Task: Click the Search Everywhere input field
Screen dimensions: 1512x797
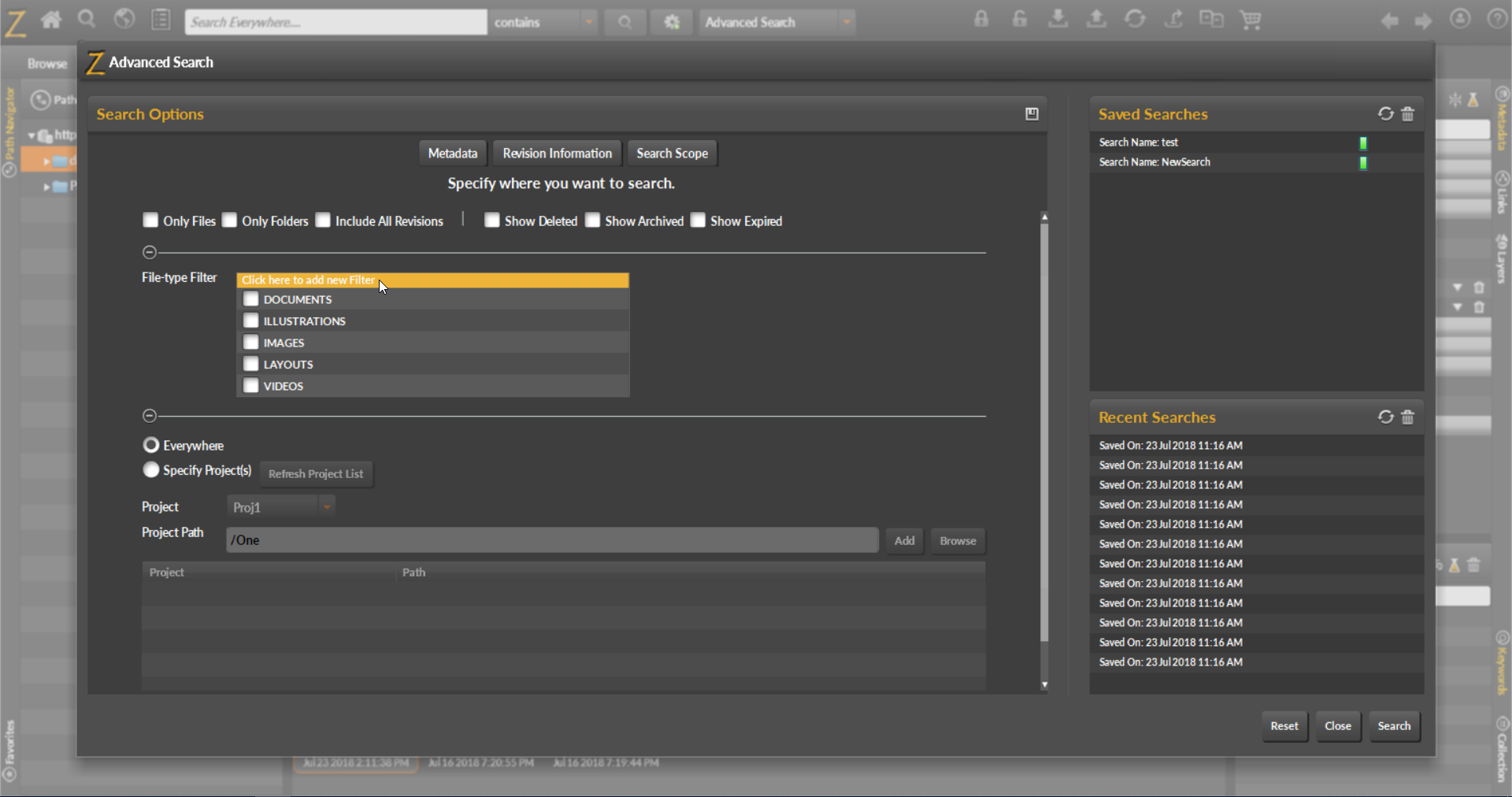Action: (336, 22)
